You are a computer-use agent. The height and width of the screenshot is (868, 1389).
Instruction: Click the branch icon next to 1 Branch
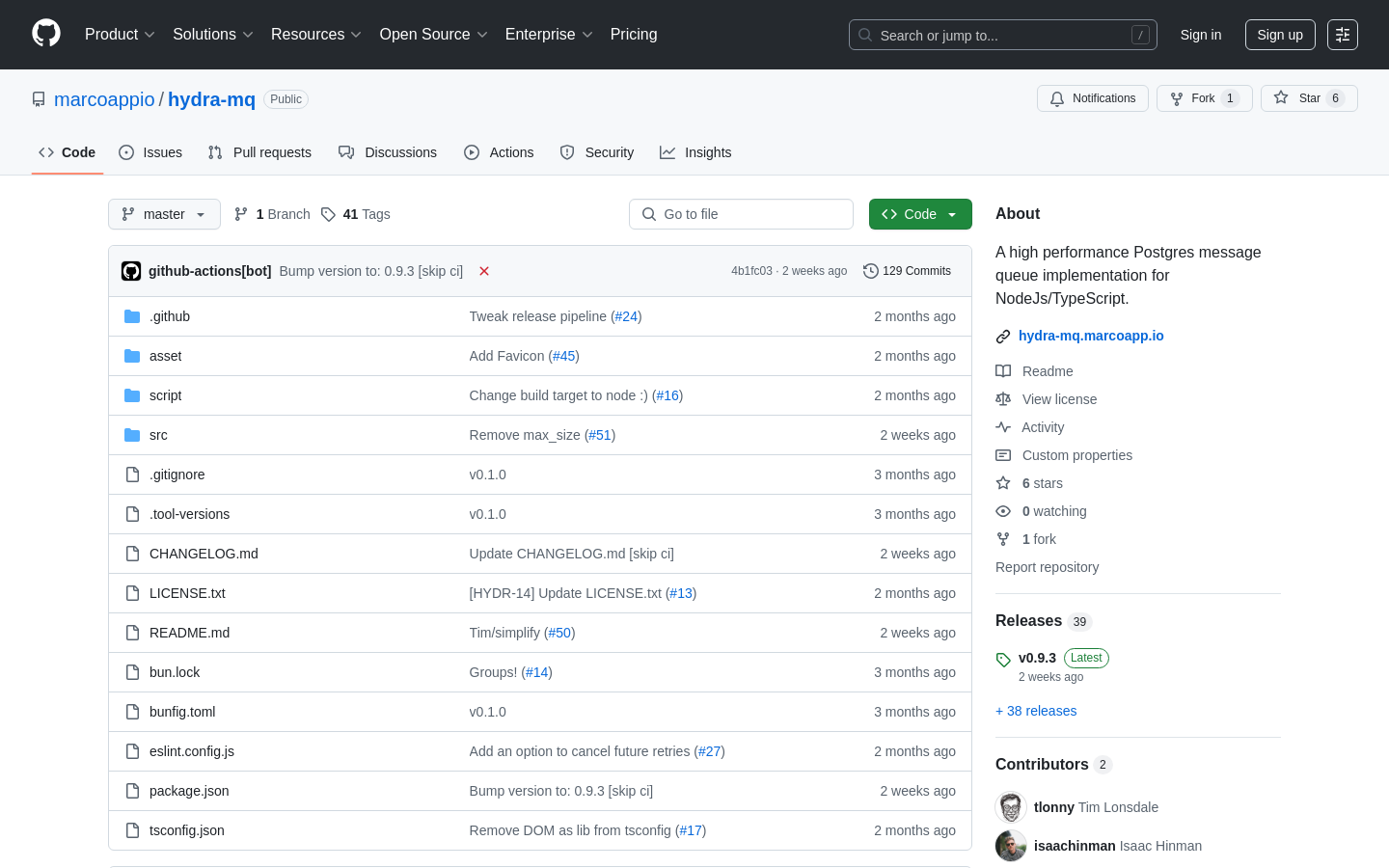click(241, 214)
